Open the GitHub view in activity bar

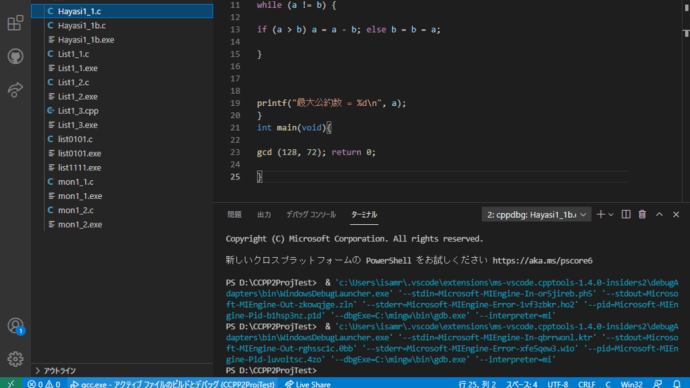(15, 56)
